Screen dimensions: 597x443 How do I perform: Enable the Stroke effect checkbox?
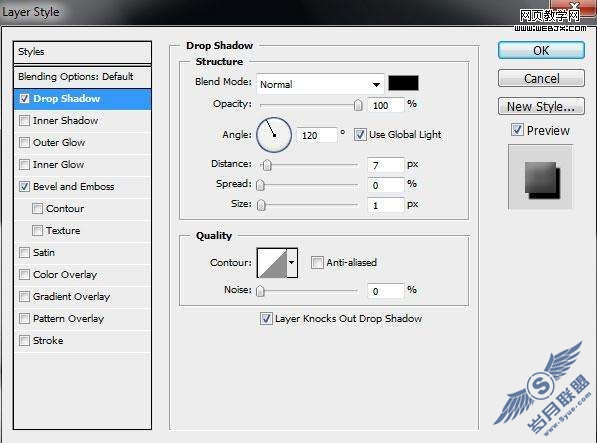(24, 340)
